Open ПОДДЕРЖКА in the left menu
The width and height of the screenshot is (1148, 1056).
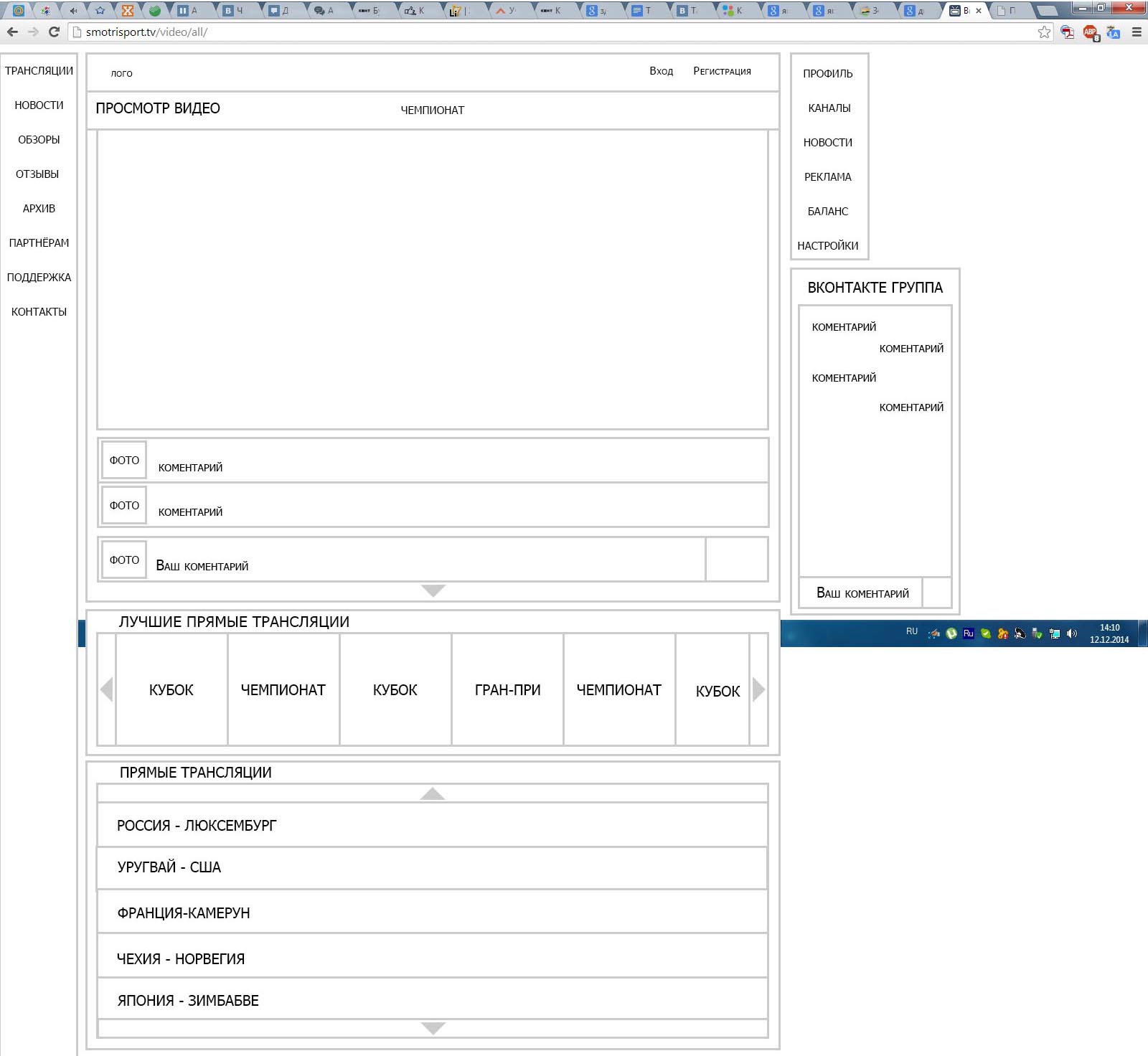tap(39, 278)
